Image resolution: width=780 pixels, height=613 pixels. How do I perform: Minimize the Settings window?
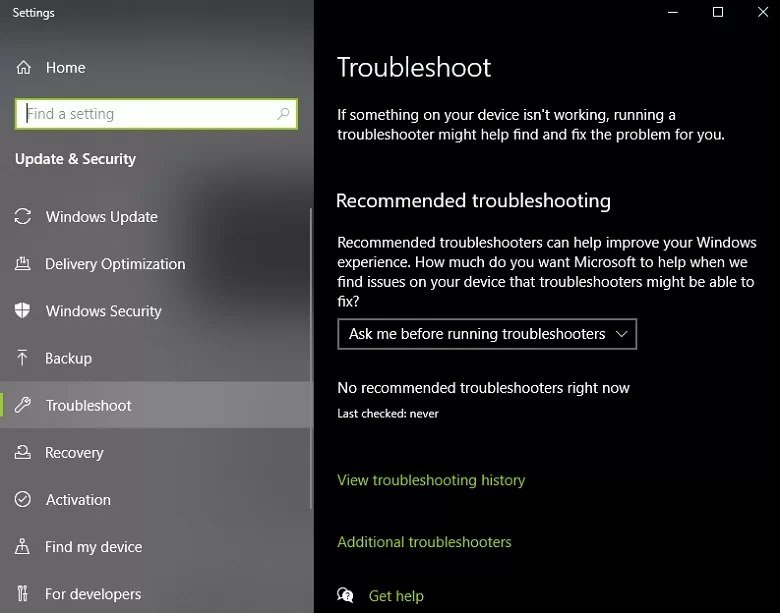tap(673, 12)
